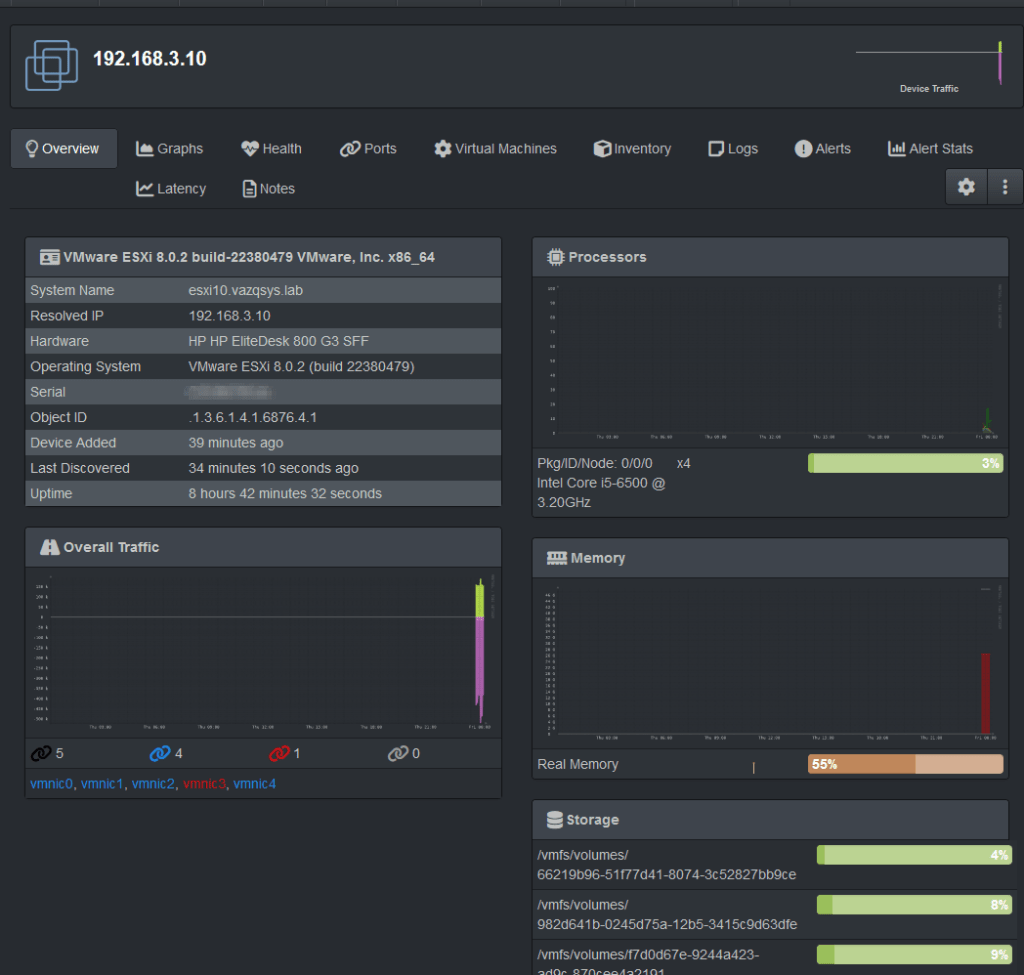Open the Overall Traffic graph
The width and height of the screenshot is (1024, 975).
pyautogui.click(x=263, y=652)
